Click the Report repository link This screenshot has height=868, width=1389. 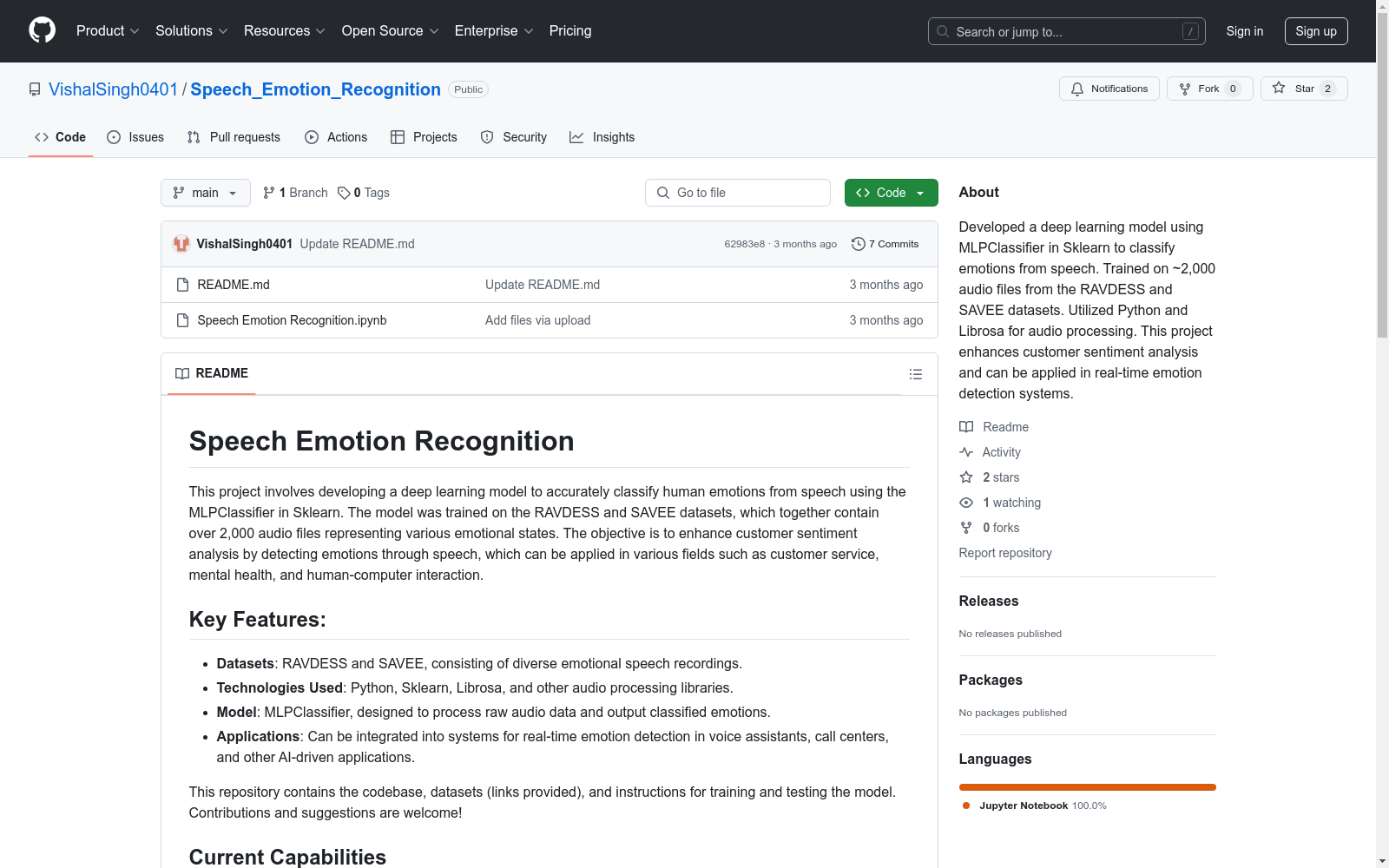[1005, 553]
